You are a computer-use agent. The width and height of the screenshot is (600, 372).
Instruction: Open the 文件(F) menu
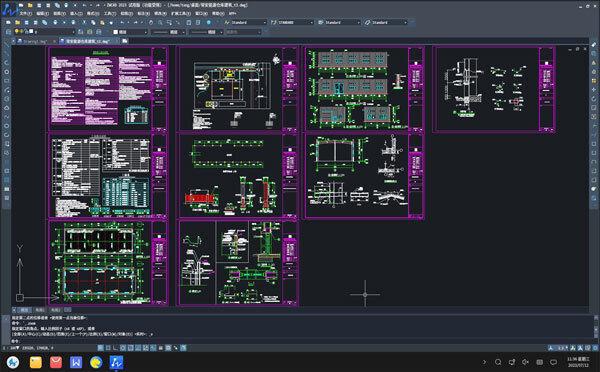click(x=26, y=13)
